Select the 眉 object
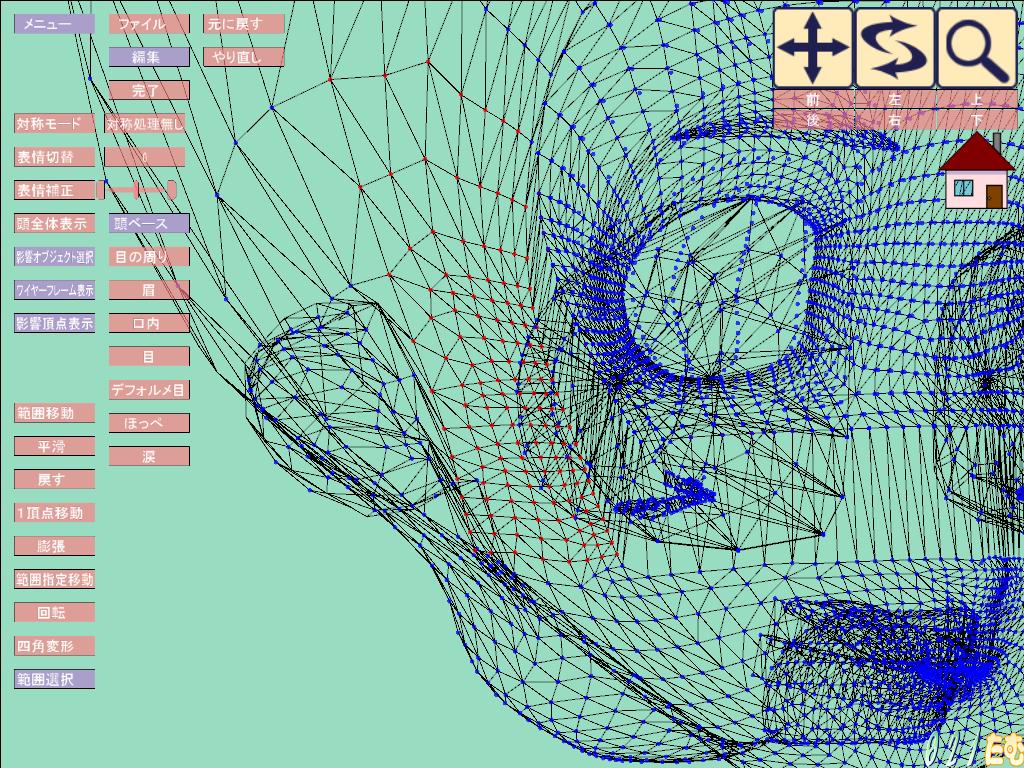The height and width of the screenshot is (768, 1024). tap(149, 290)
